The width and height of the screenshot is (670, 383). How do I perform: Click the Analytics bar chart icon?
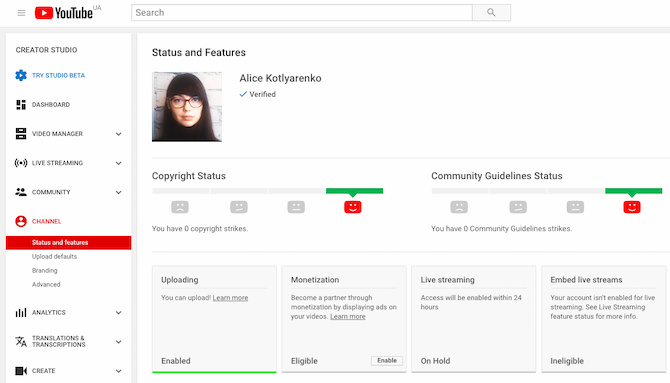click(x=21, y=312)
